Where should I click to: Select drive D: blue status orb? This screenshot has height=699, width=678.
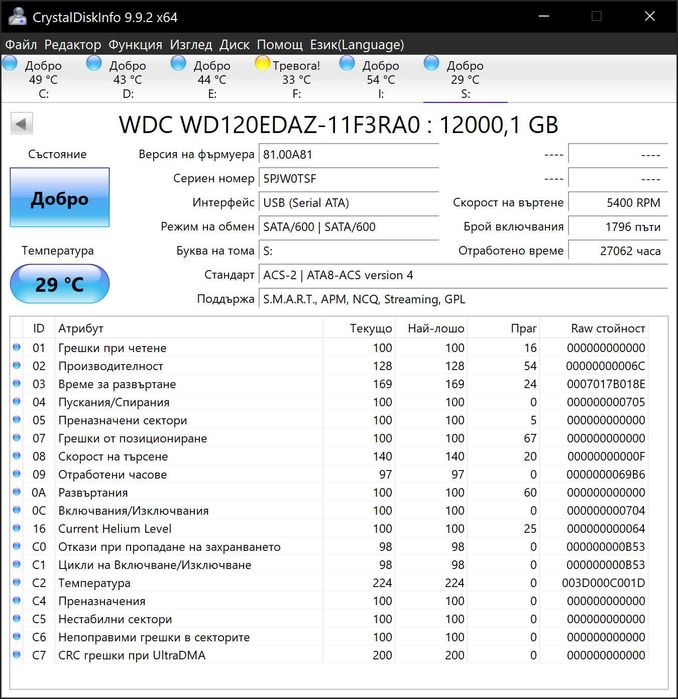click(94, 63)
